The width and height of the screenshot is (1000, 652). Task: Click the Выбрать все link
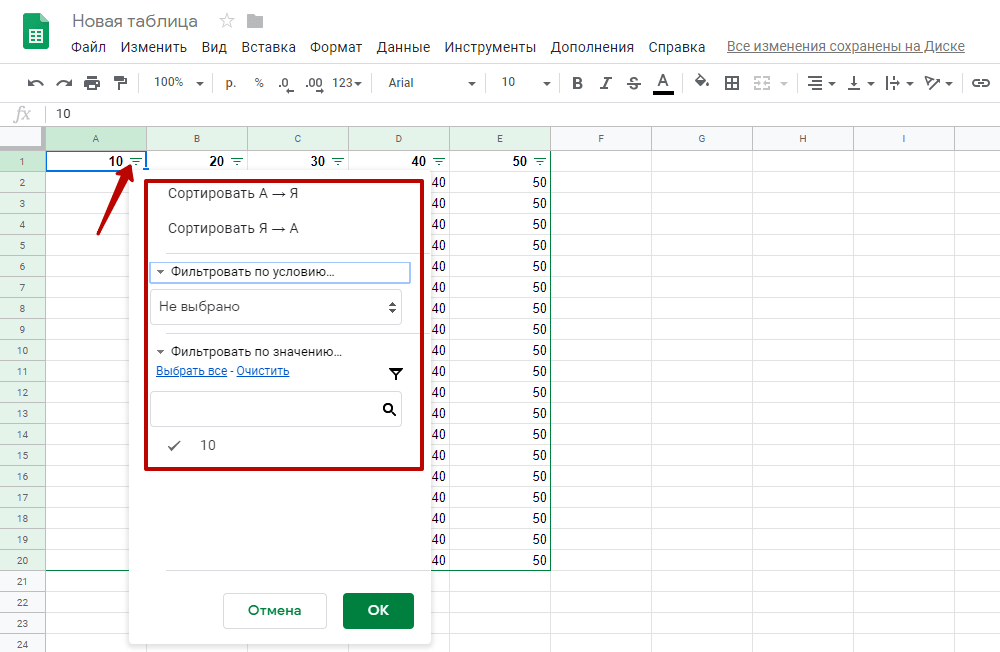[191, 371]
